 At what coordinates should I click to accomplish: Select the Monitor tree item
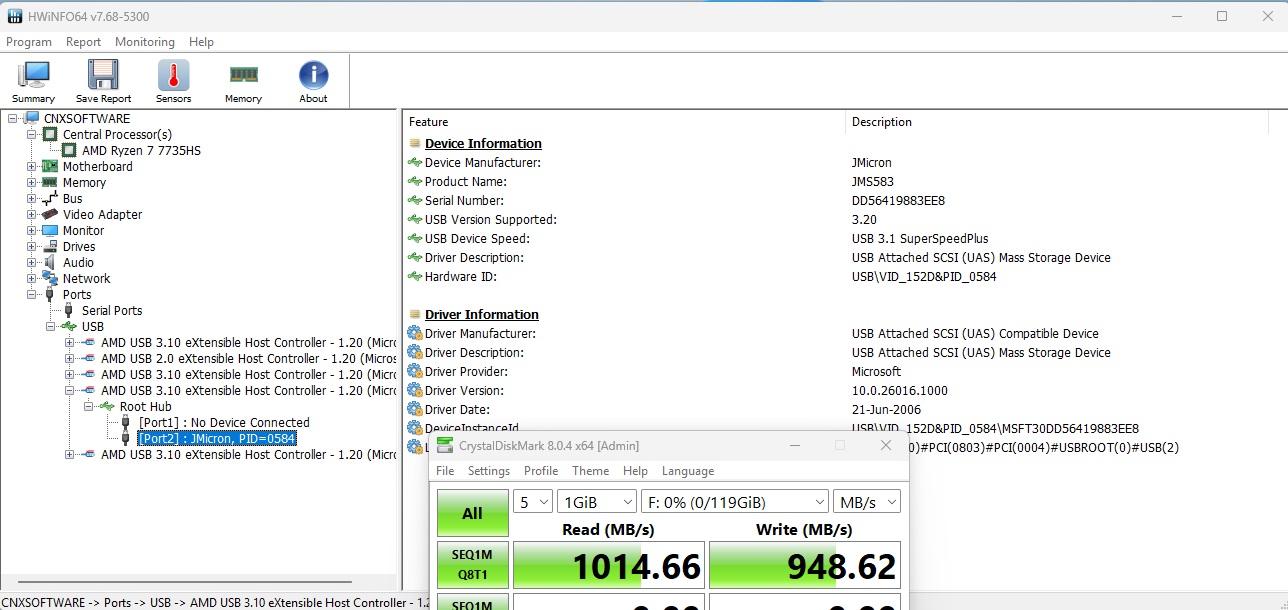(x=83, y=231)
